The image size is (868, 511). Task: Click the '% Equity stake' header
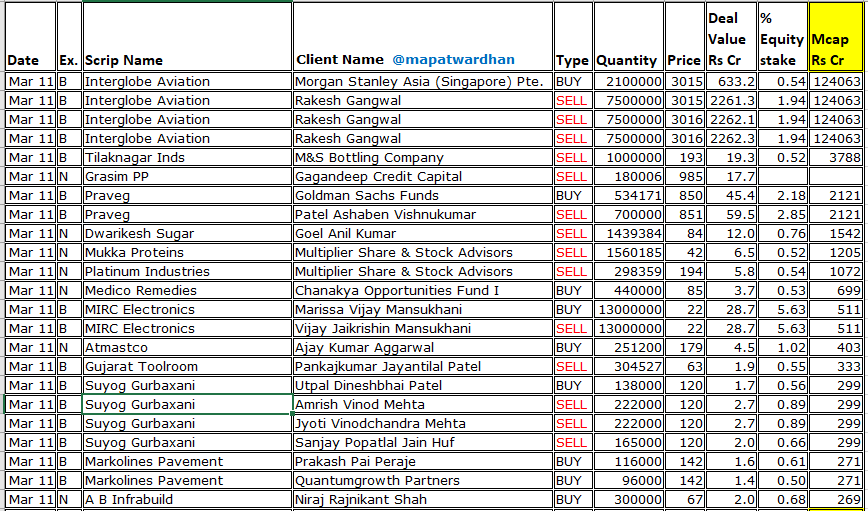[783, 37]
